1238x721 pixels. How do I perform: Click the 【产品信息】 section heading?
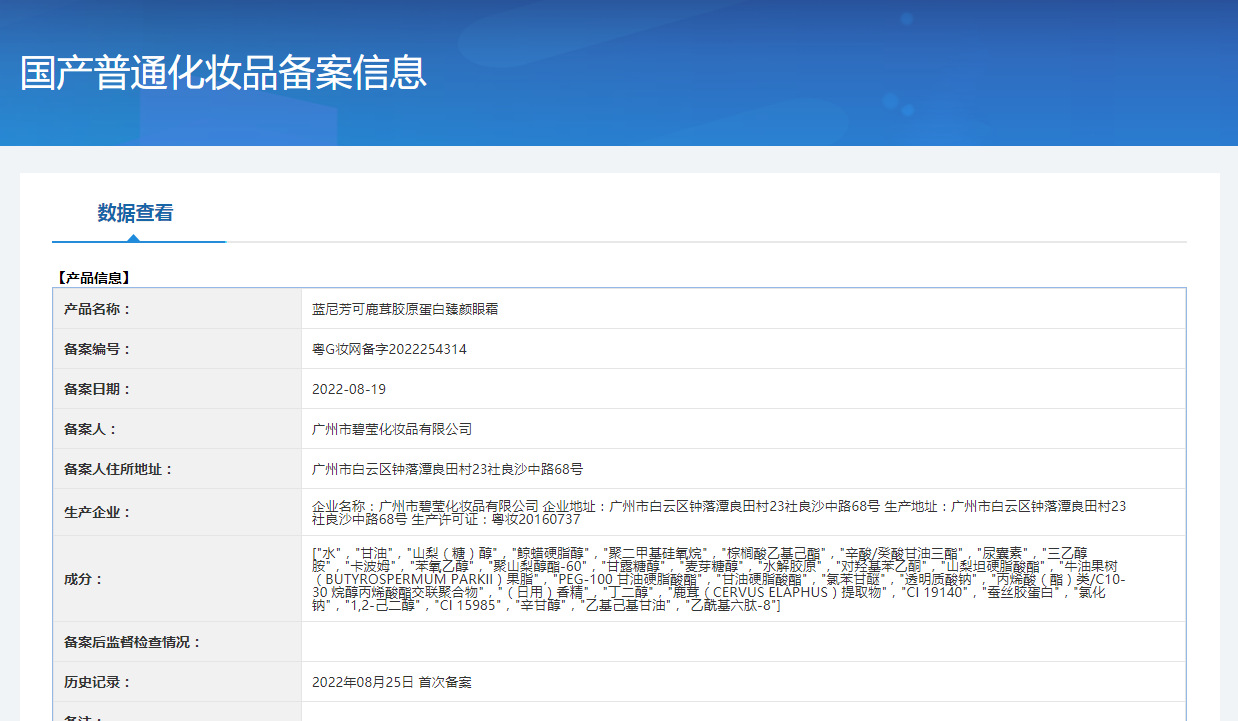93,278
